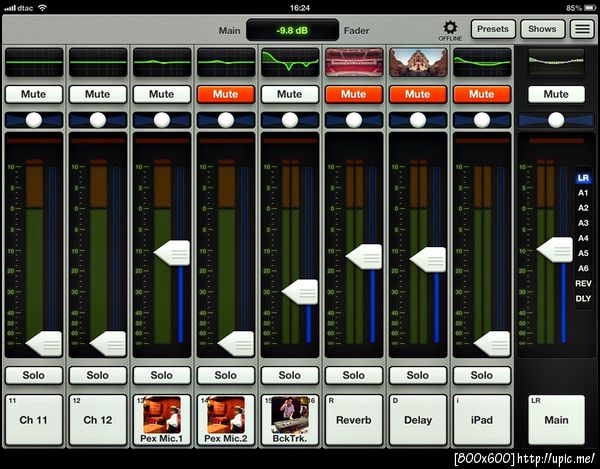
Task: Open the BckTrk. EQ curve thumbnail
Action: click(290, 62)
